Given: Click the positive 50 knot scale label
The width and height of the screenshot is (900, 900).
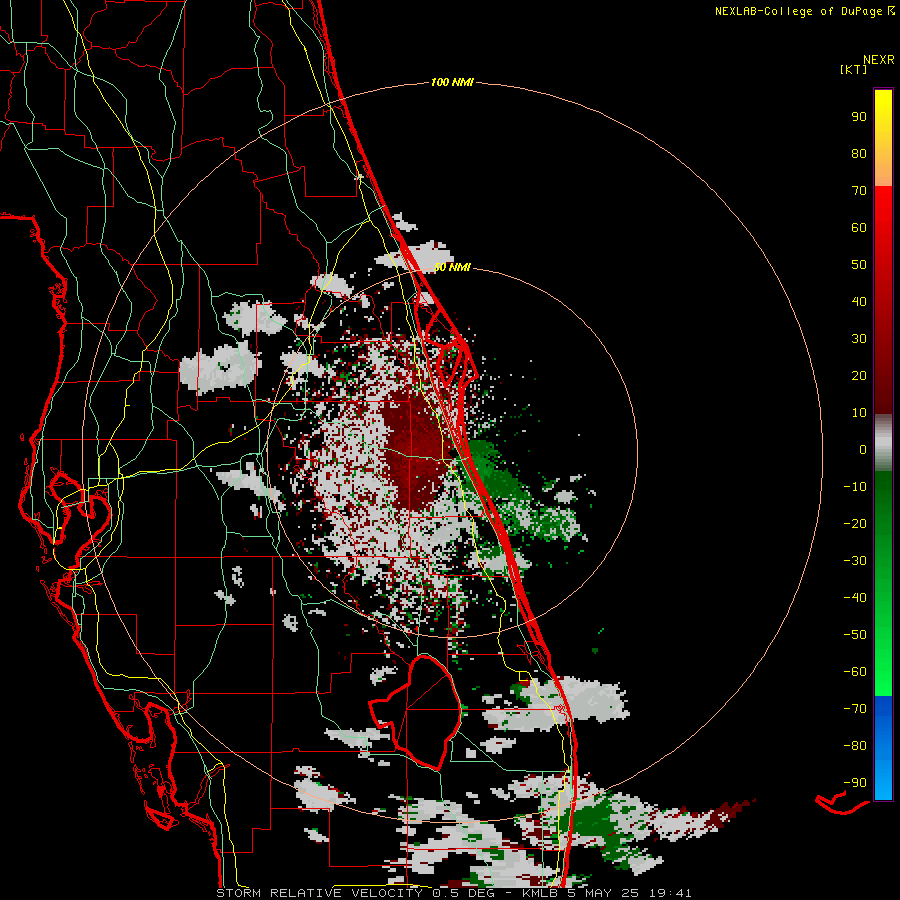Looking at the screenshot, I should click(x=859, y=265).
